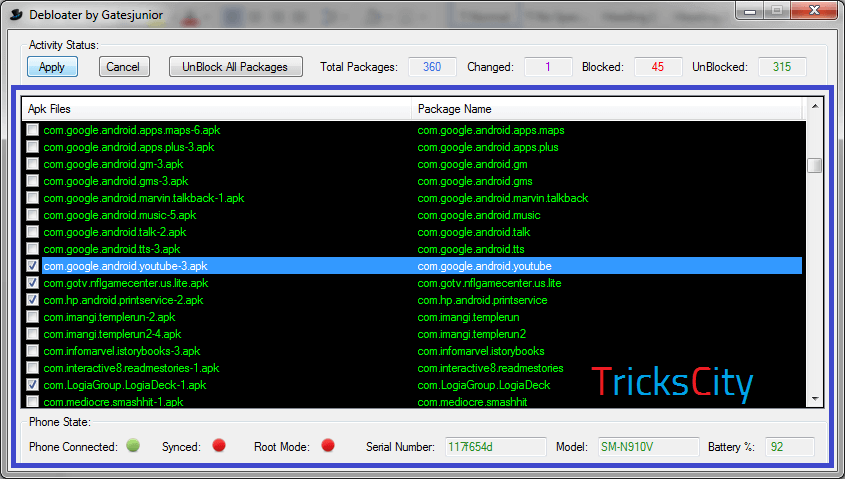Click package name com.google.android.gms
The height and width of the screenshot is (479, 845).
pos(475,181)
